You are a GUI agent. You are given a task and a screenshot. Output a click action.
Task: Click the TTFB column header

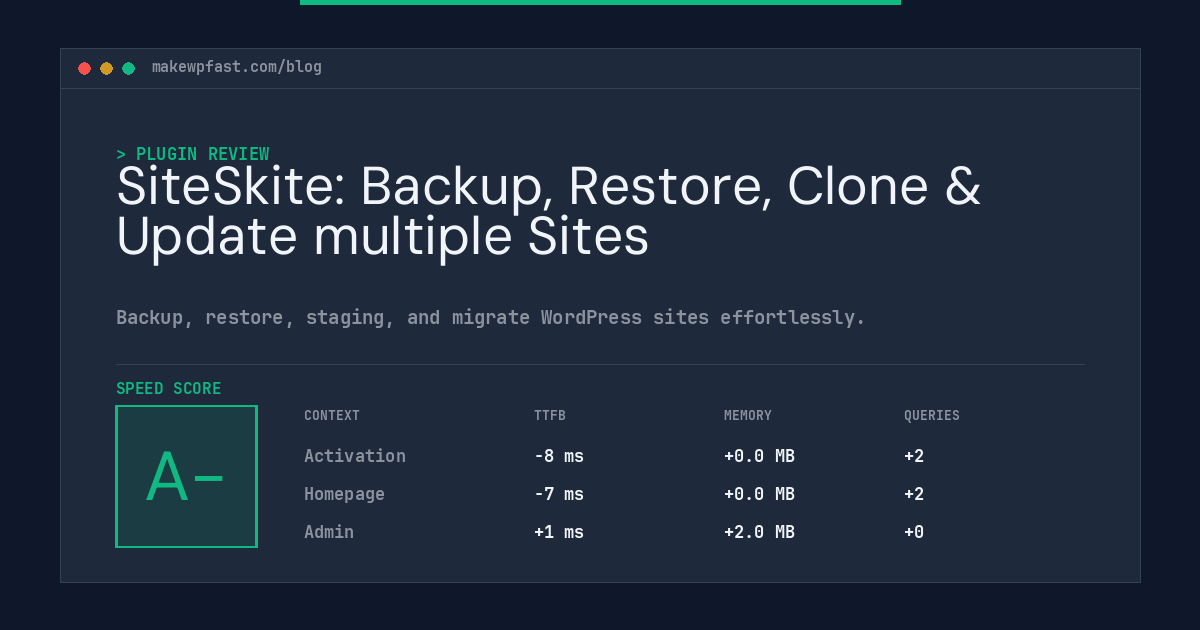tap(550, 416)
